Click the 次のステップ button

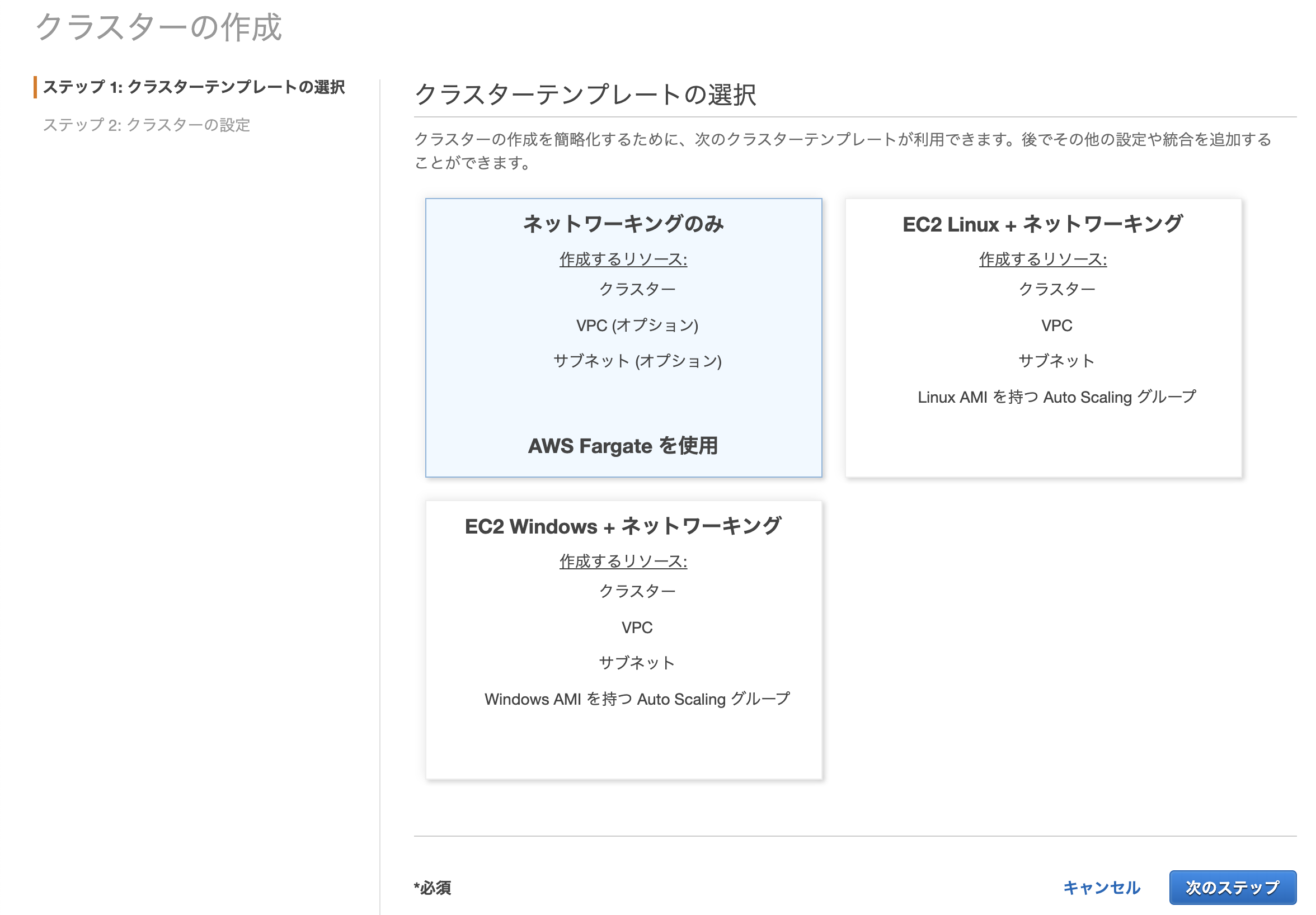1232,887
